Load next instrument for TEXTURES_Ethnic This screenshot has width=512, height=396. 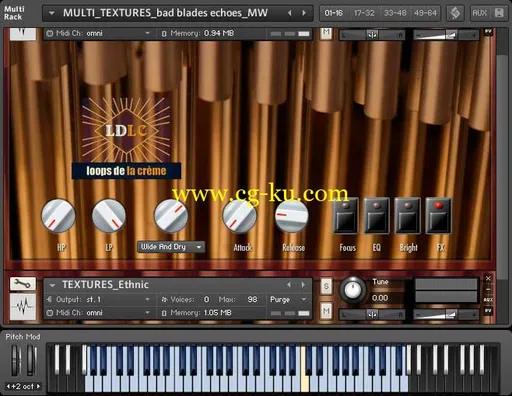(x=303, y=285)
